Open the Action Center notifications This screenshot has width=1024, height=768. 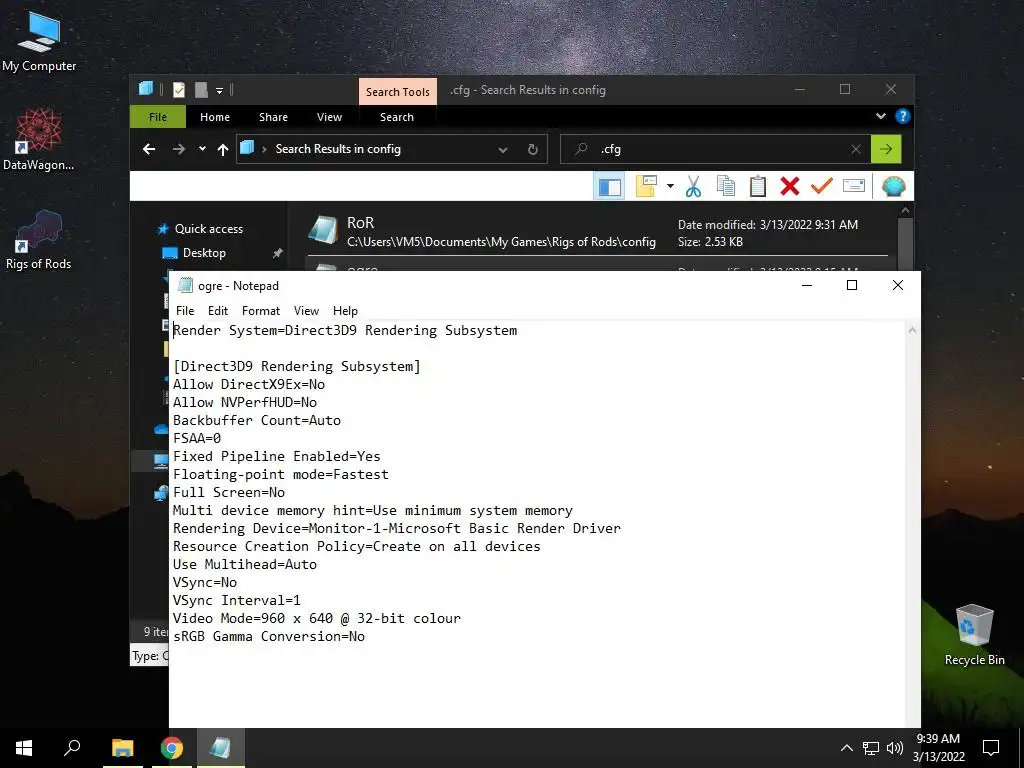(991, 748)
